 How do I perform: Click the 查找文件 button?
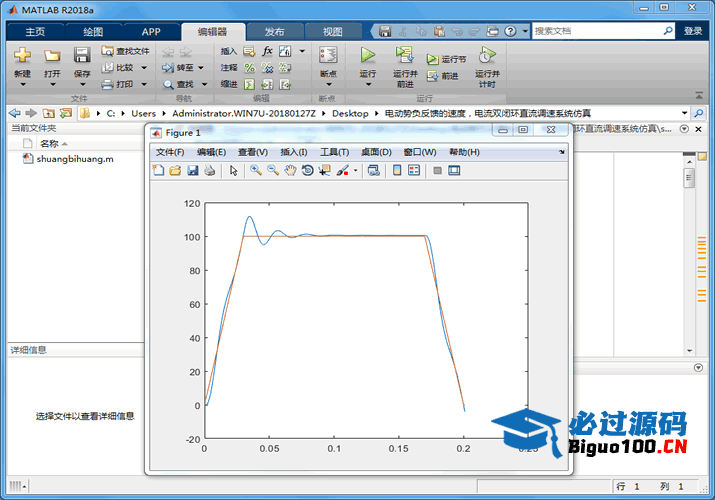[x=126, y=51]
